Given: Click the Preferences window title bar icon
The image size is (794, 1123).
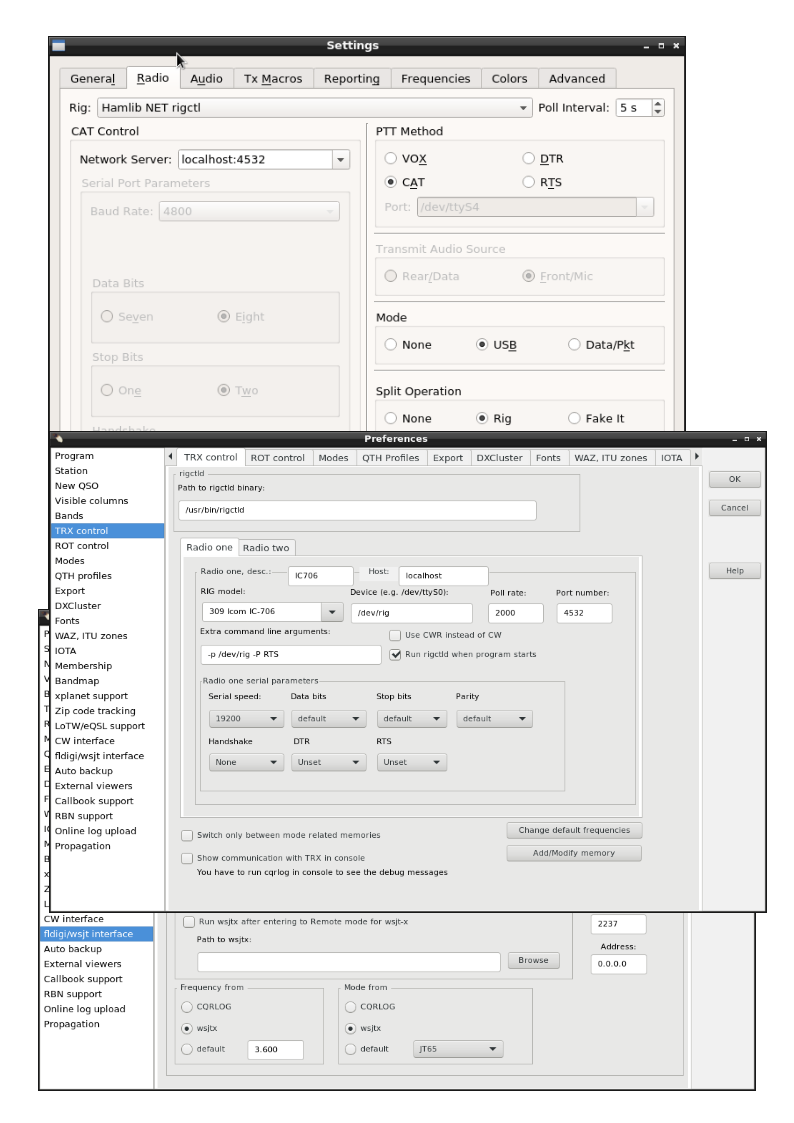Looking at the screenshot, I should click(x=59, y=438).
